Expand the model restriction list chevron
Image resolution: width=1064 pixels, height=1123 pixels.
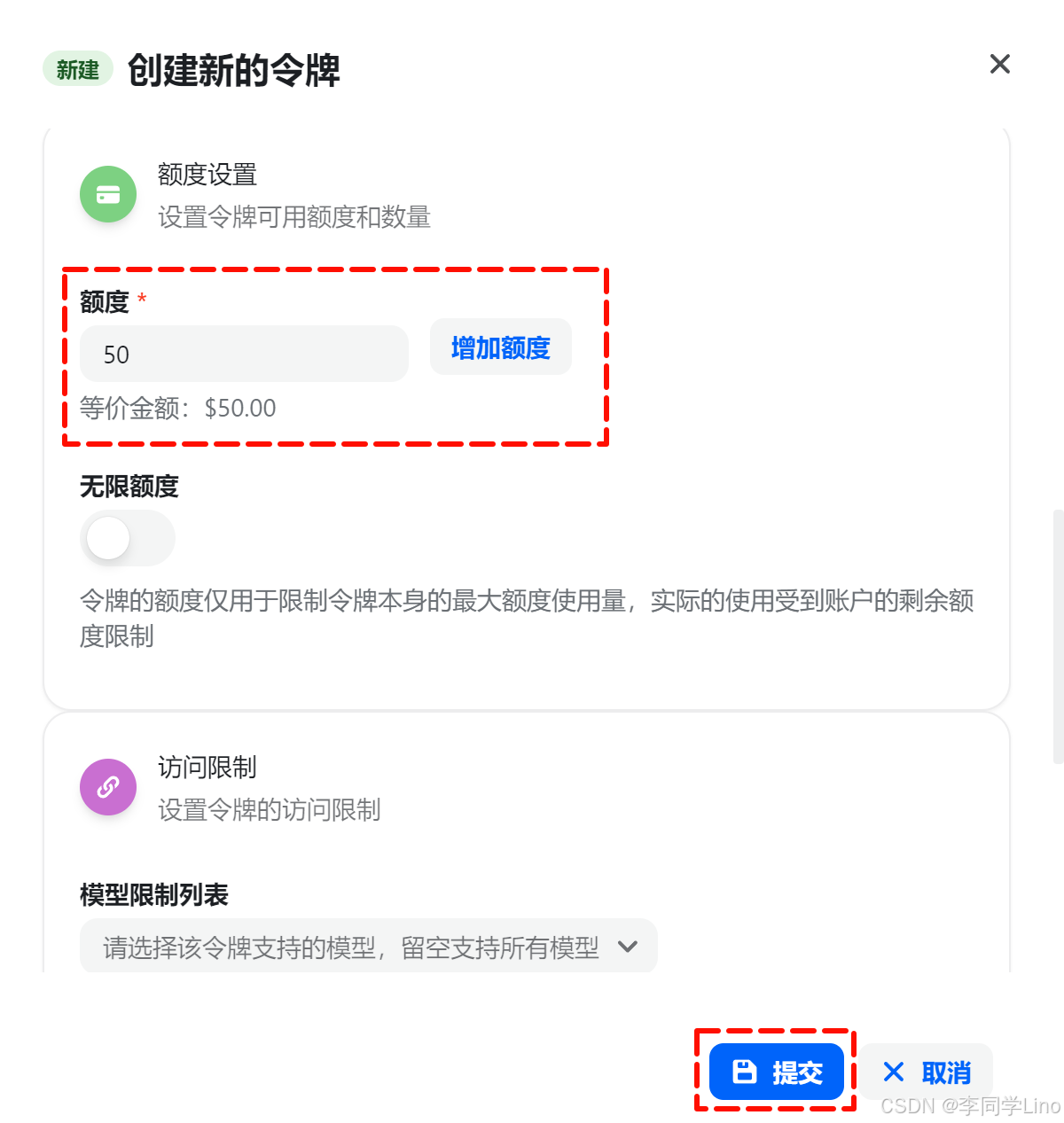[x=628, y=947]
